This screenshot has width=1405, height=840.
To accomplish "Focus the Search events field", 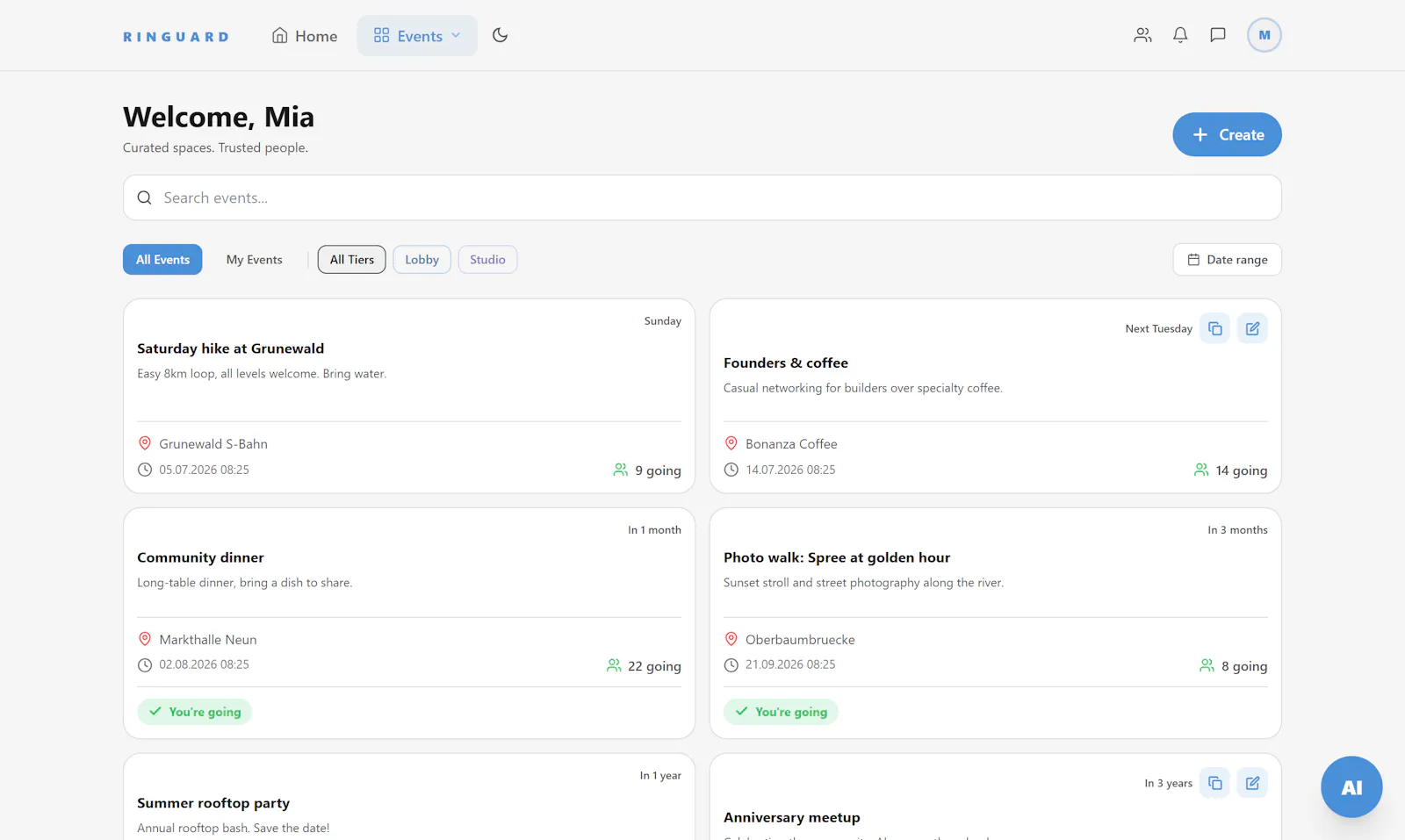I will tap(702, 197).
